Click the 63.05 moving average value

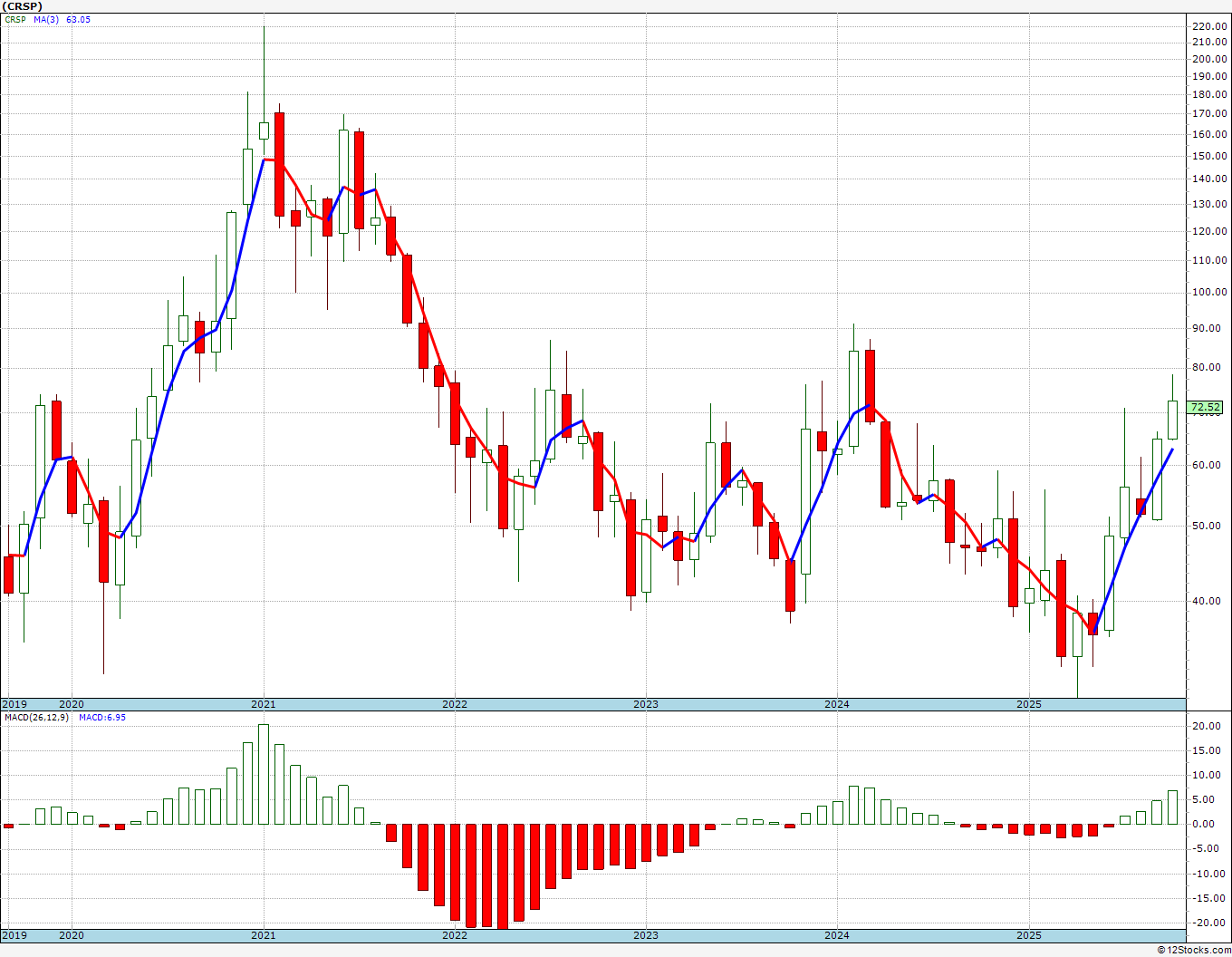78,19
